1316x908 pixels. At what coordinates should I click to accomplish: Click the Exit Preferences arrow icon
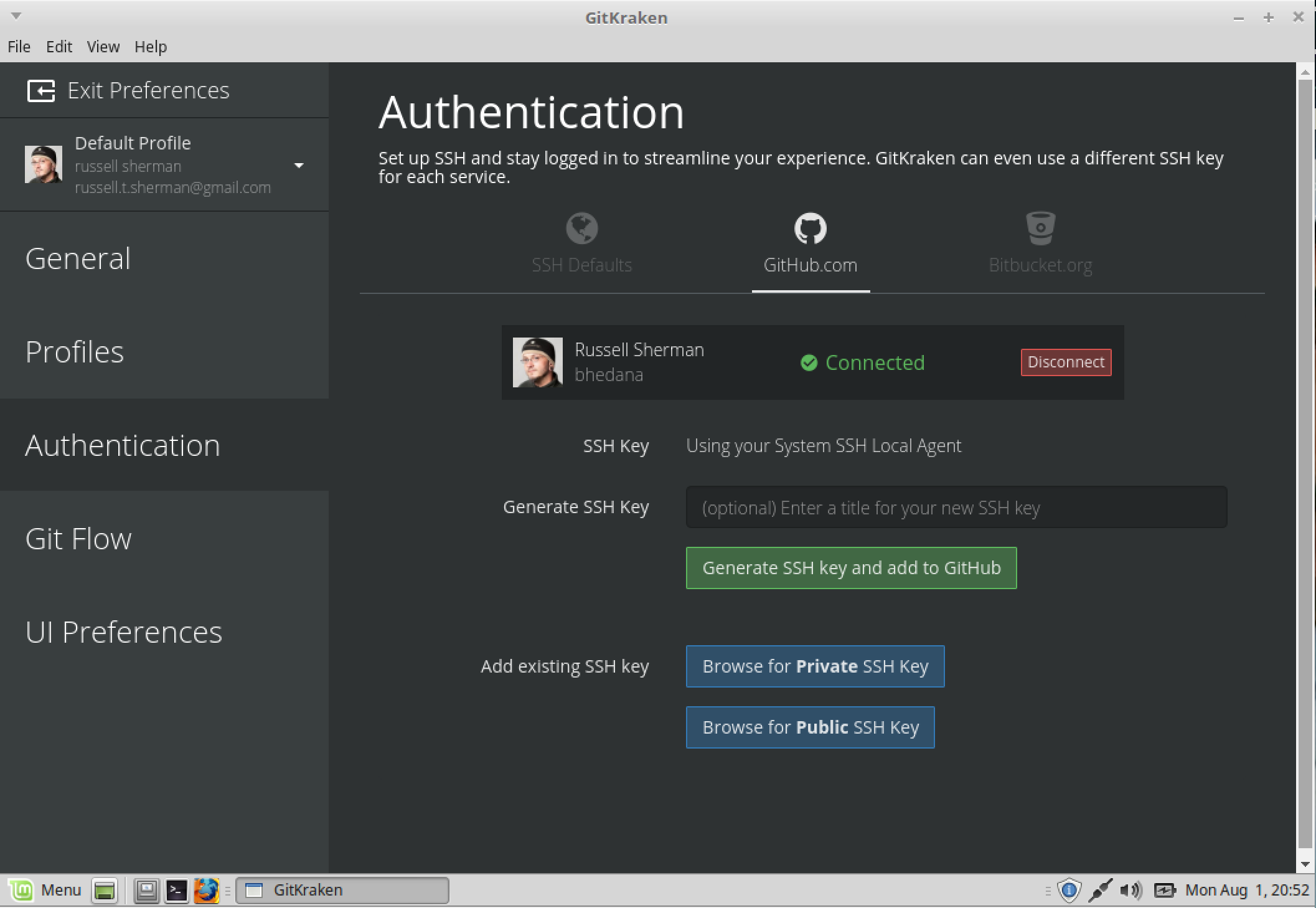pyautogui.click(x=41, y=91)
